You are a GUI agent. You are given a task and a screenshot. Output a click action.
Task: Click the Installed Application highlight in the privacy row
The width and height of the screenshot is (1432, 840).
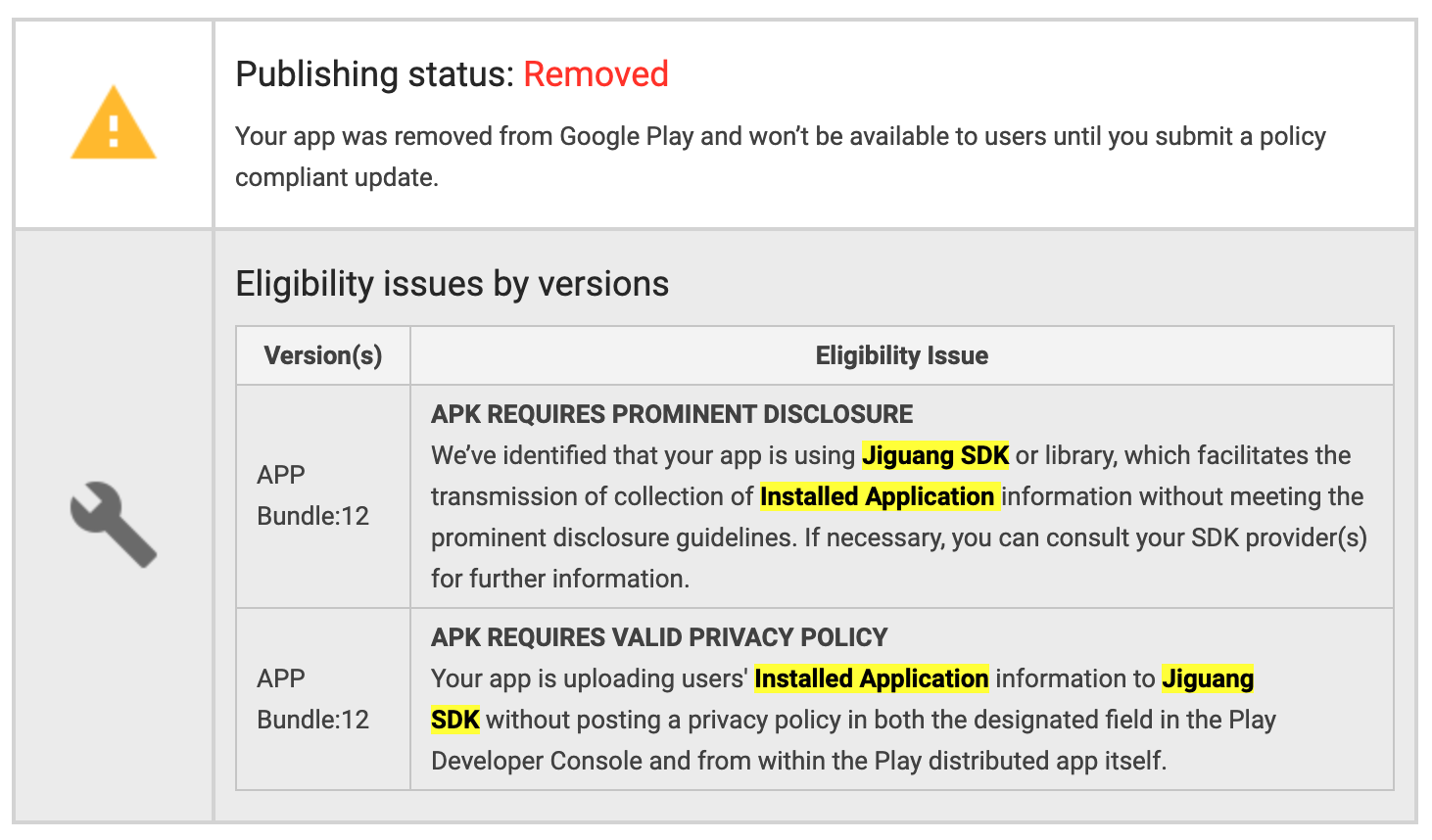pyautogui.click(x=870, y=677)
